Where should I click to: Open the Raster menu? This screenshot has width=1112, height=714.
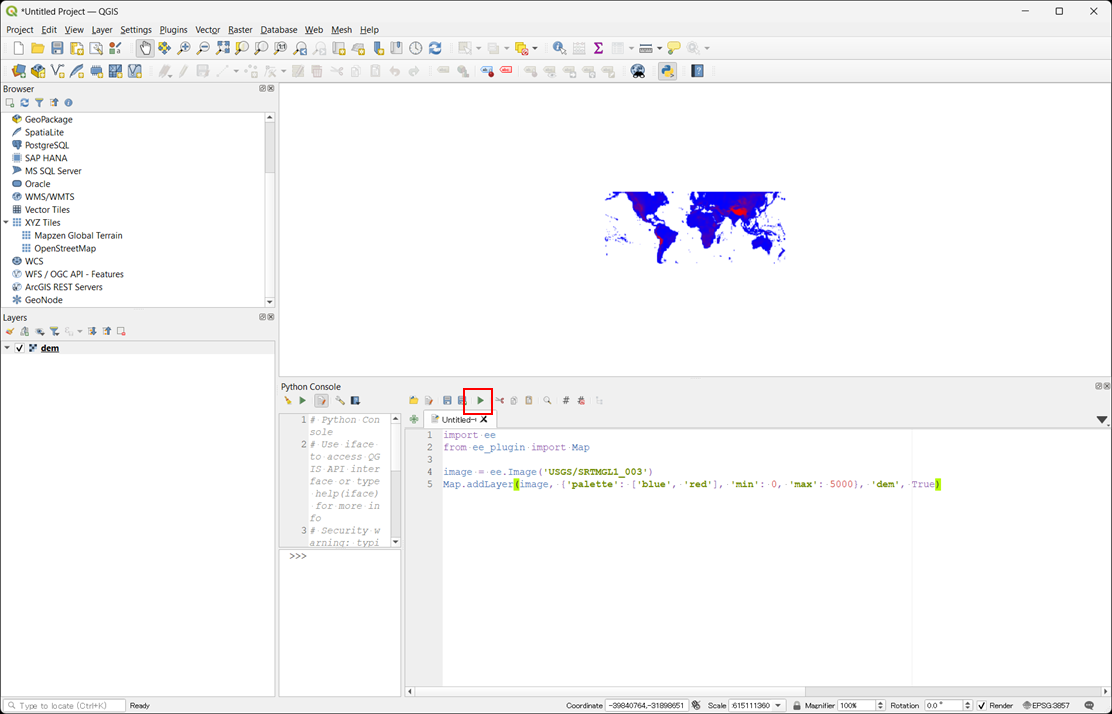click(x=240, y=29)
